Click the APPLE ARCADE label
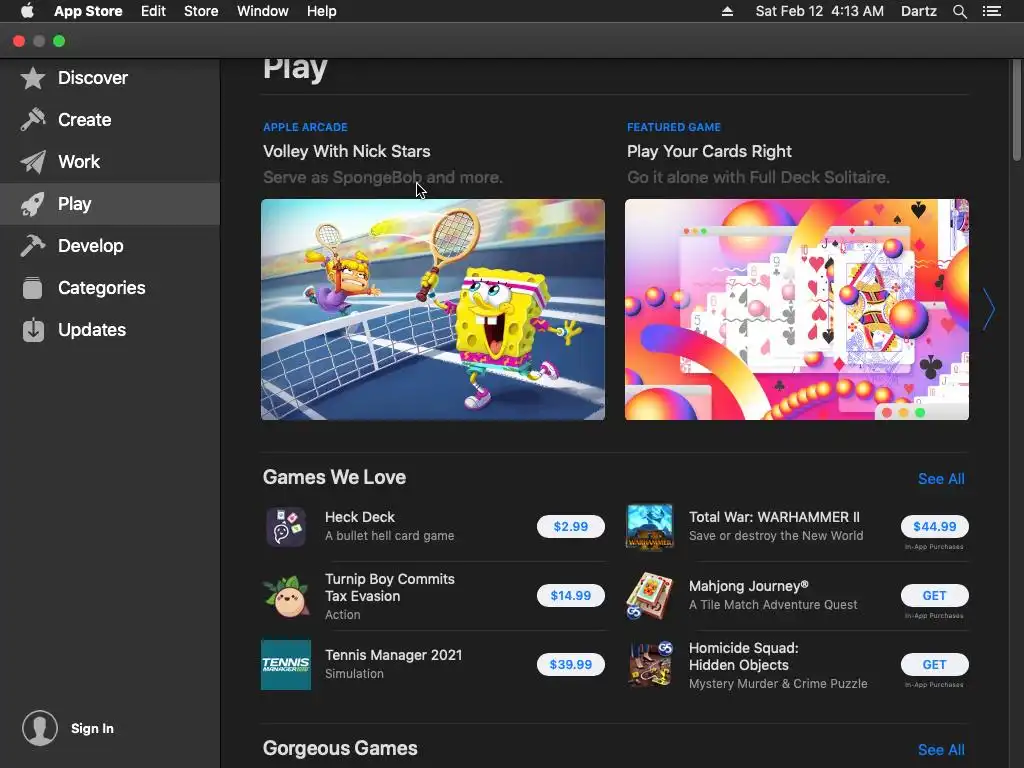Image resolution: width=1024 pixels, height=768 pixels. pos(305,127)
